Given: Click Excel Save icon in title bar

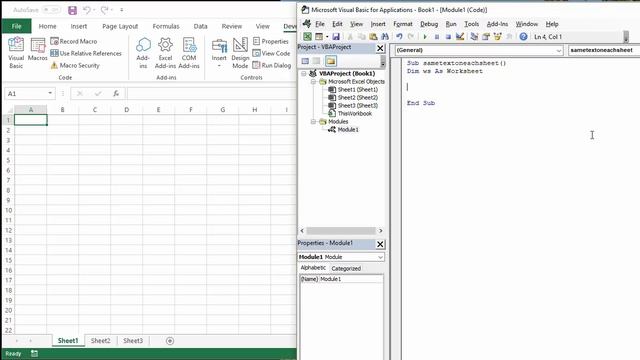Looking at the screenshot, I should [72, 10].
